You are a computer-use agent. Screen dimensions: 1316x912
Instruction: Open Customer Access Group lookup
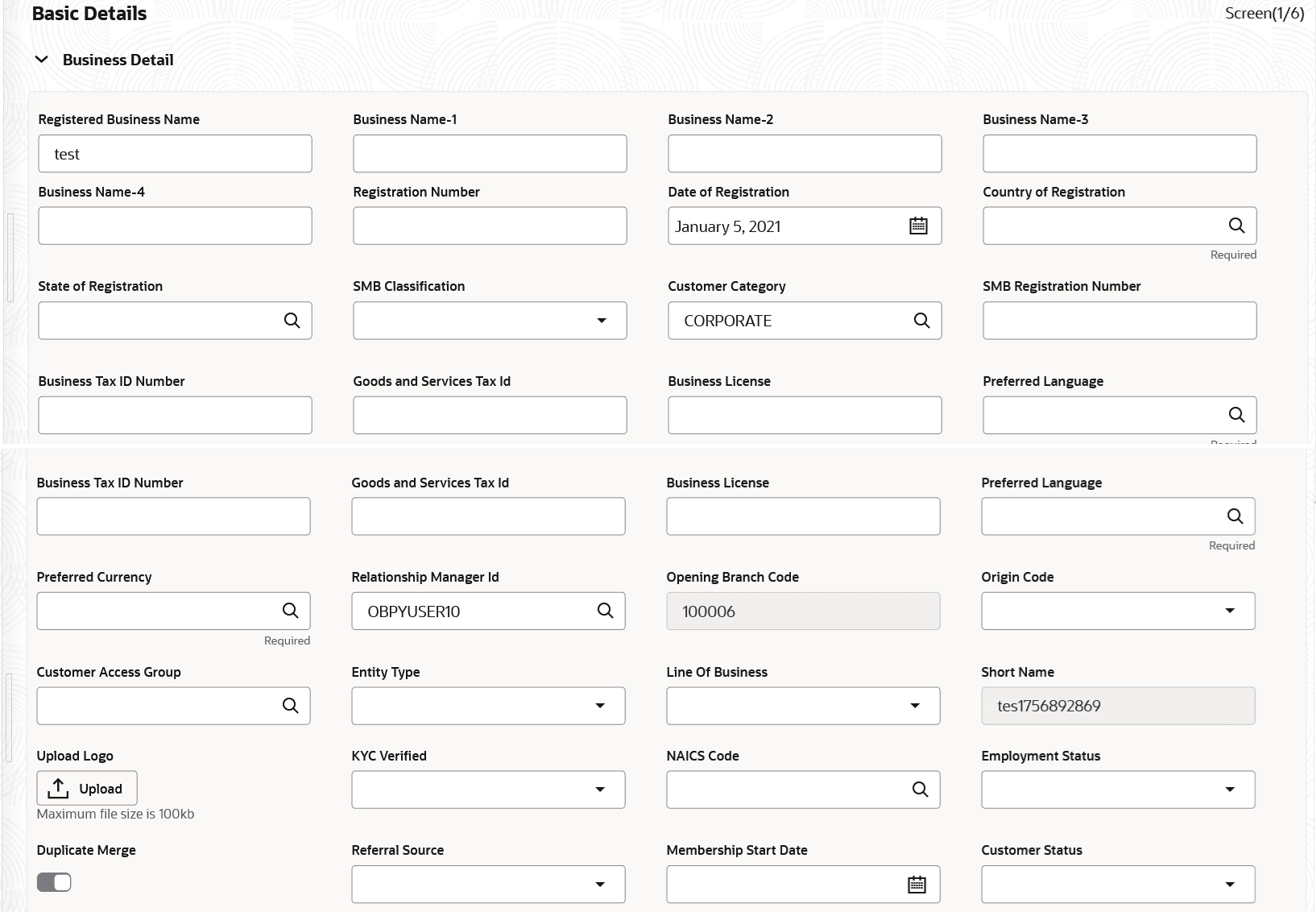tap(290, 706)
